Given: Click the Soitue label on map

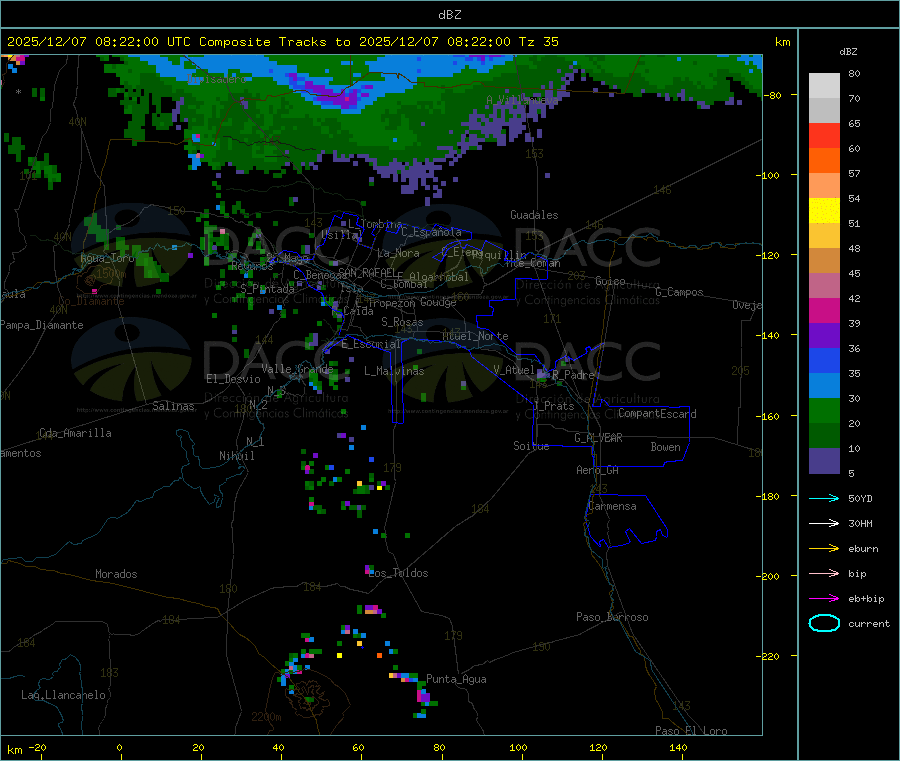Looking at the screenshot, I should coord(531,446).
